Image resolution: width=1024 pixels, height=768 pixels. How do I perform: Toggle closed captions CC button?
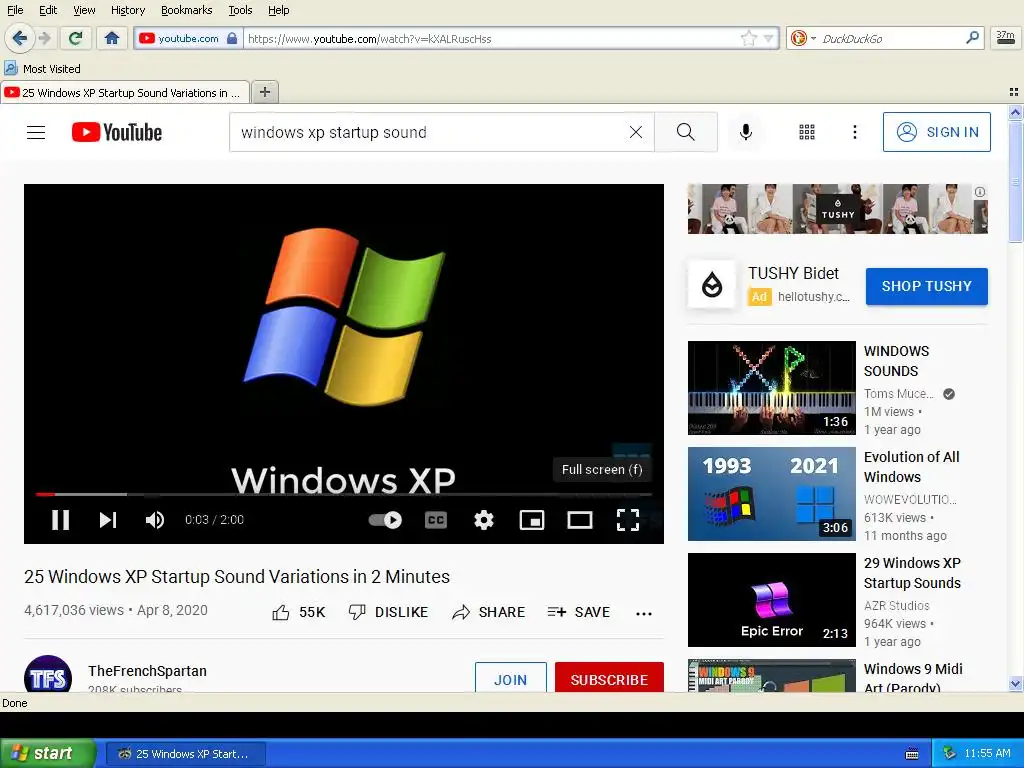(x=436, y=520)
